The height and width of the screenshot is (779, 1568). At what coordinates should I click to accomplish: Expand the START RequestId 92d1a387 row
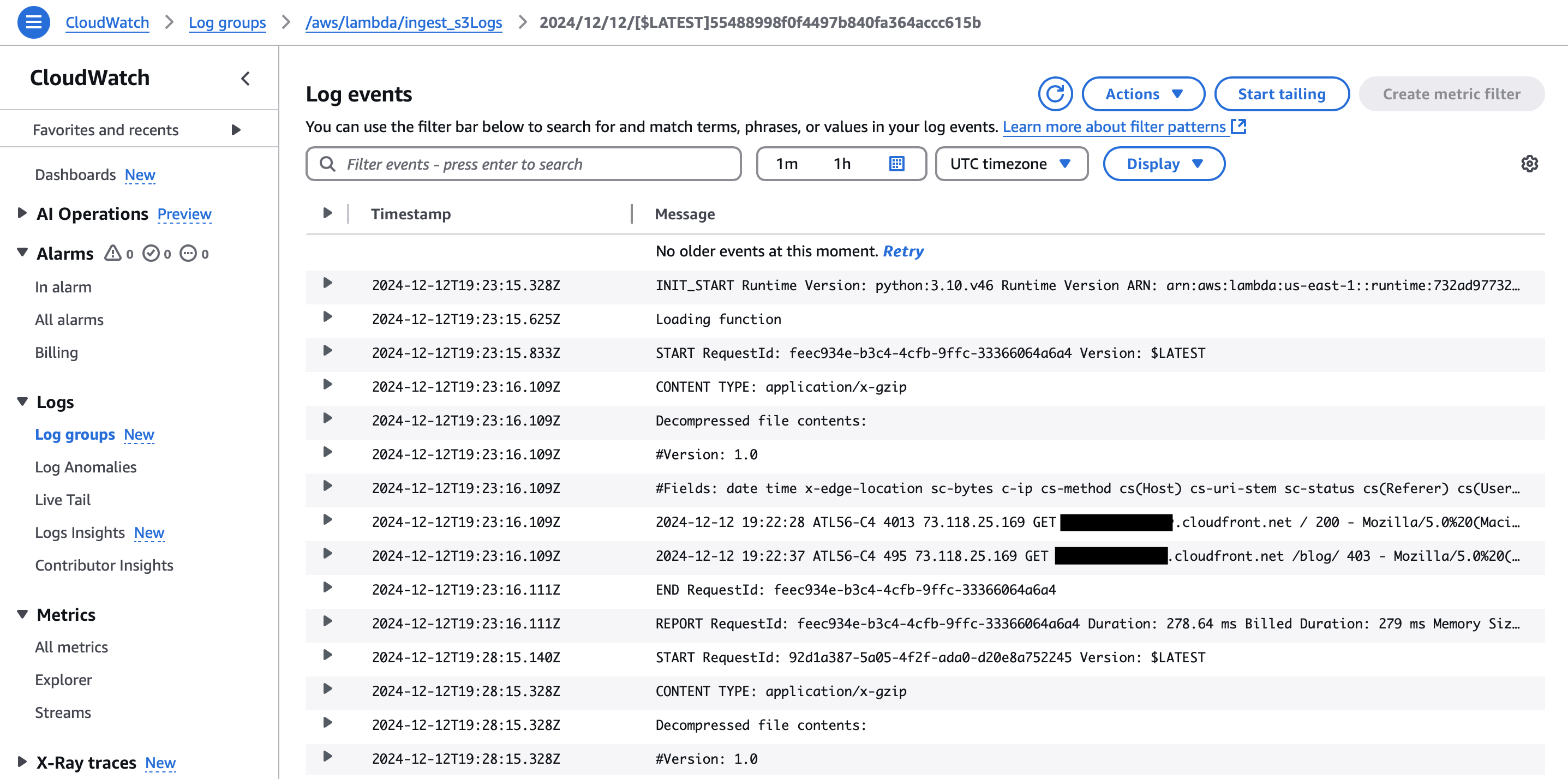click(x=327, y=655)
